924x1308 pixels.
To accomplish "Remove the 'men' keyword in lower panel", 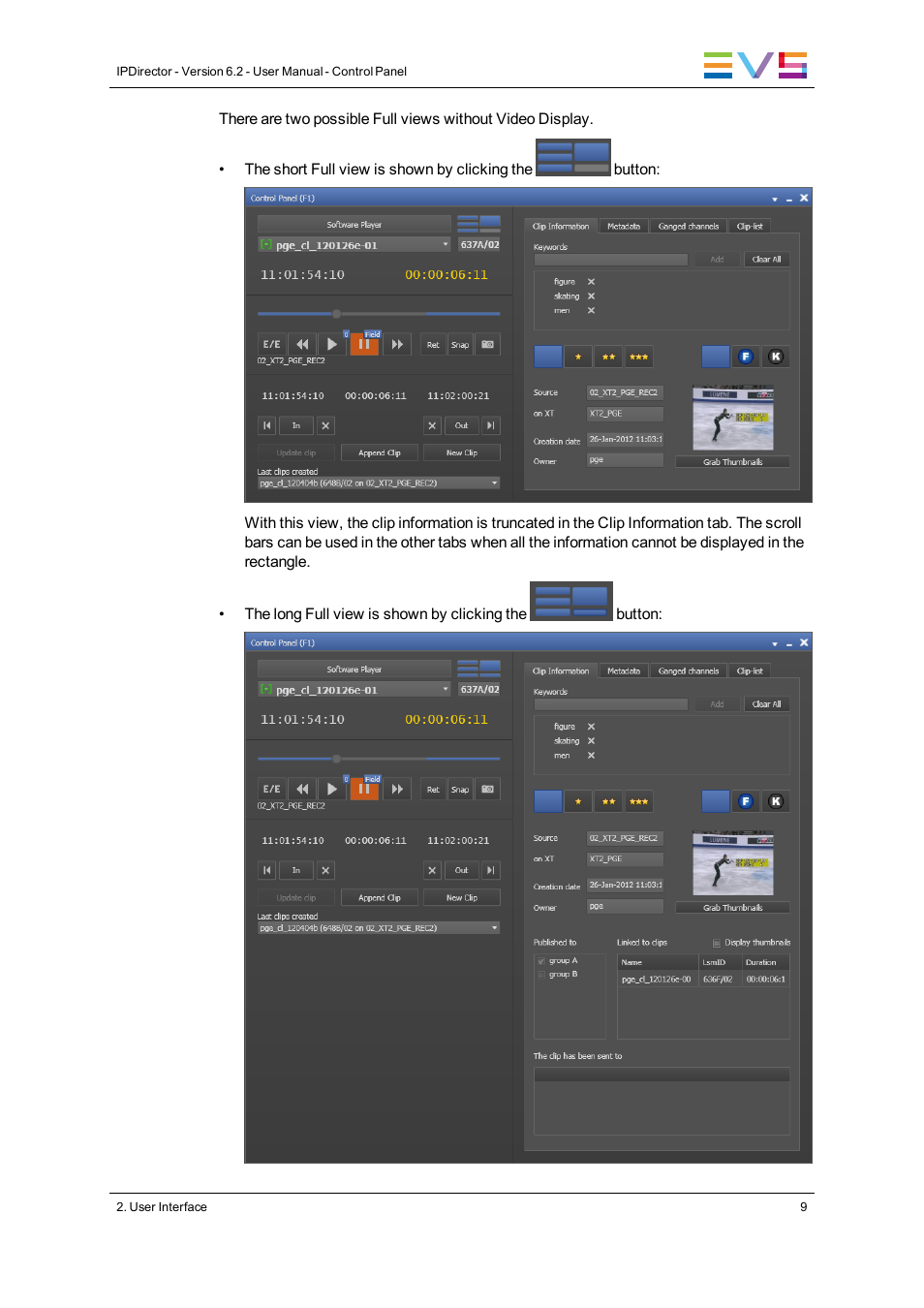I will [x=591, y=756].
